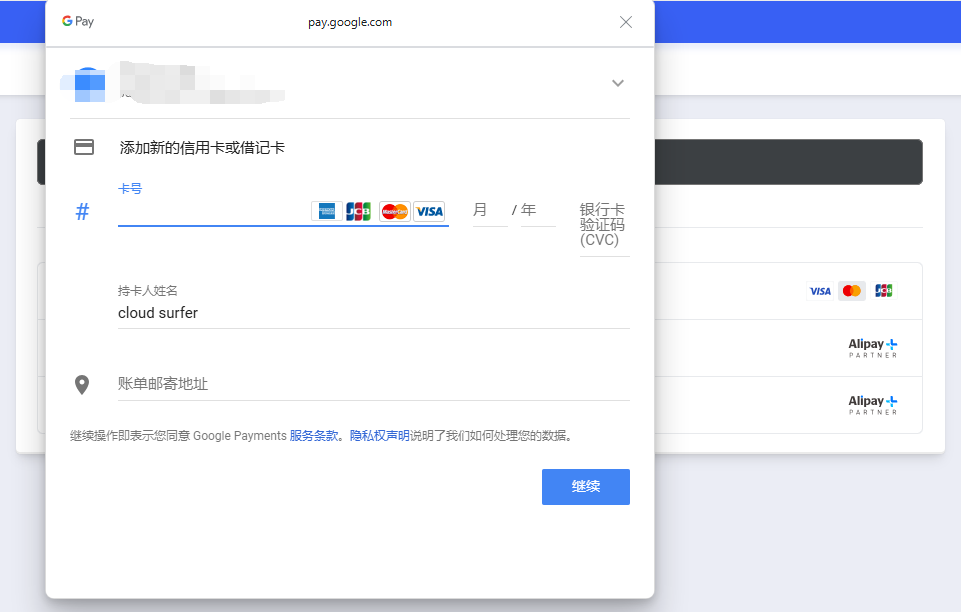This screenshot has width=961, height=612.
Task: Click the MasterCard icon in card field
Action: pyautogui.click(x=395, y=211)
